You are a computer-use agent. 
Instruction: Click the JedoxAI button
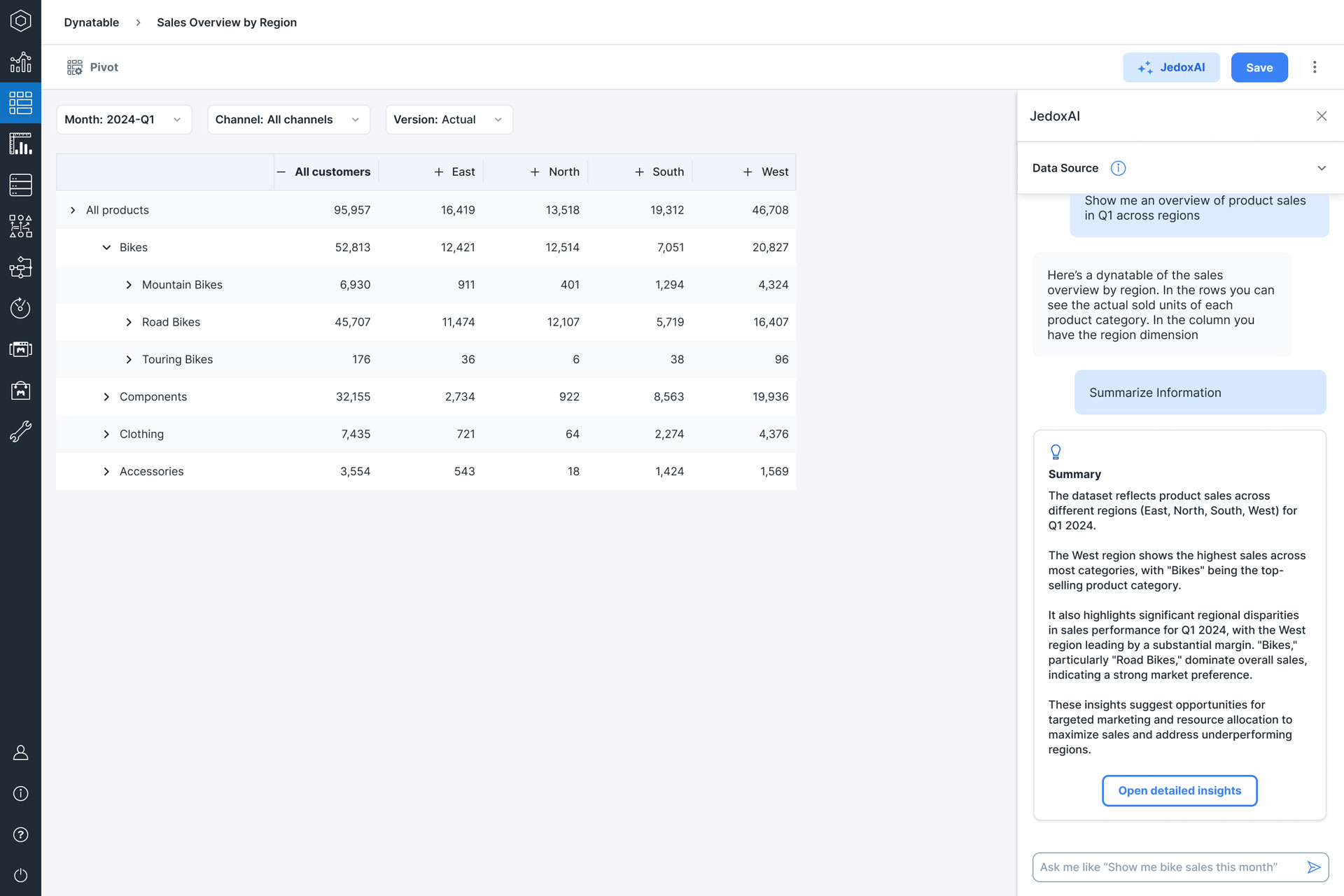1171,67
